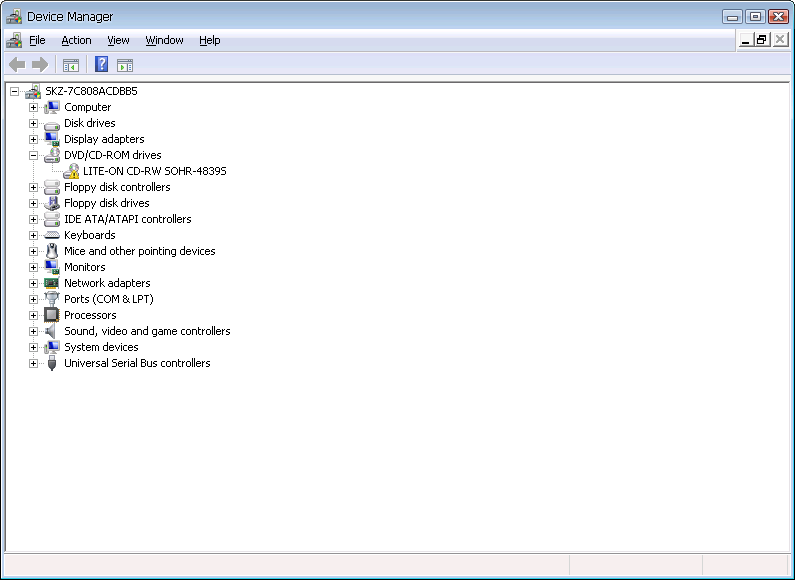Select the Keyboards category icon
This screenshot has height=580, width=795.
tap(52, 235)
